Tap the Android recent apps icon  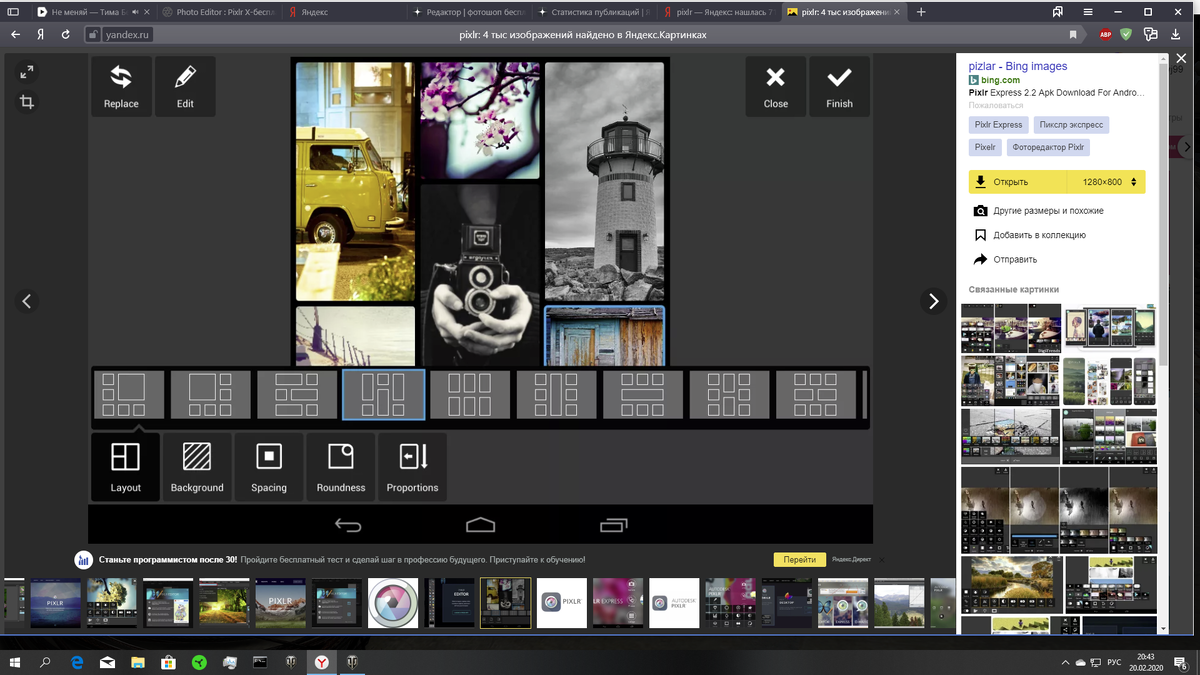click(613, 524)
